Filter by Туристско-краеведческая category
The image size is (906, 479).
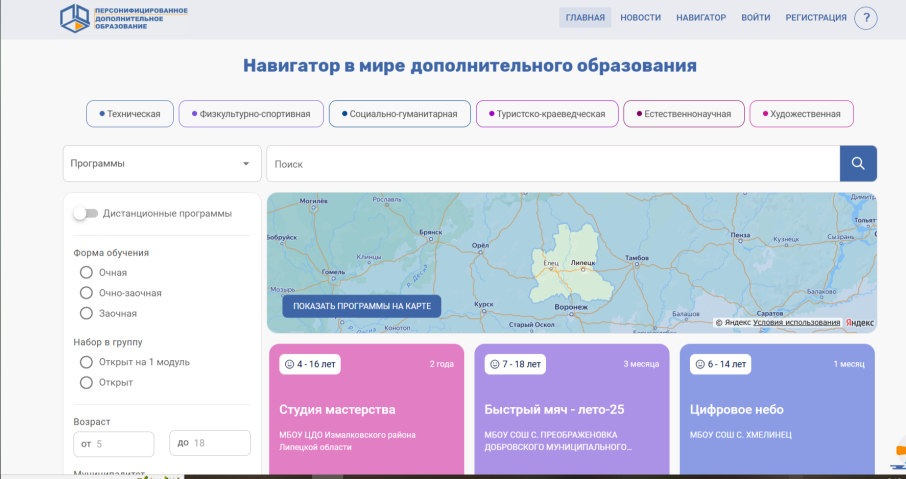(x=547, y=114)
